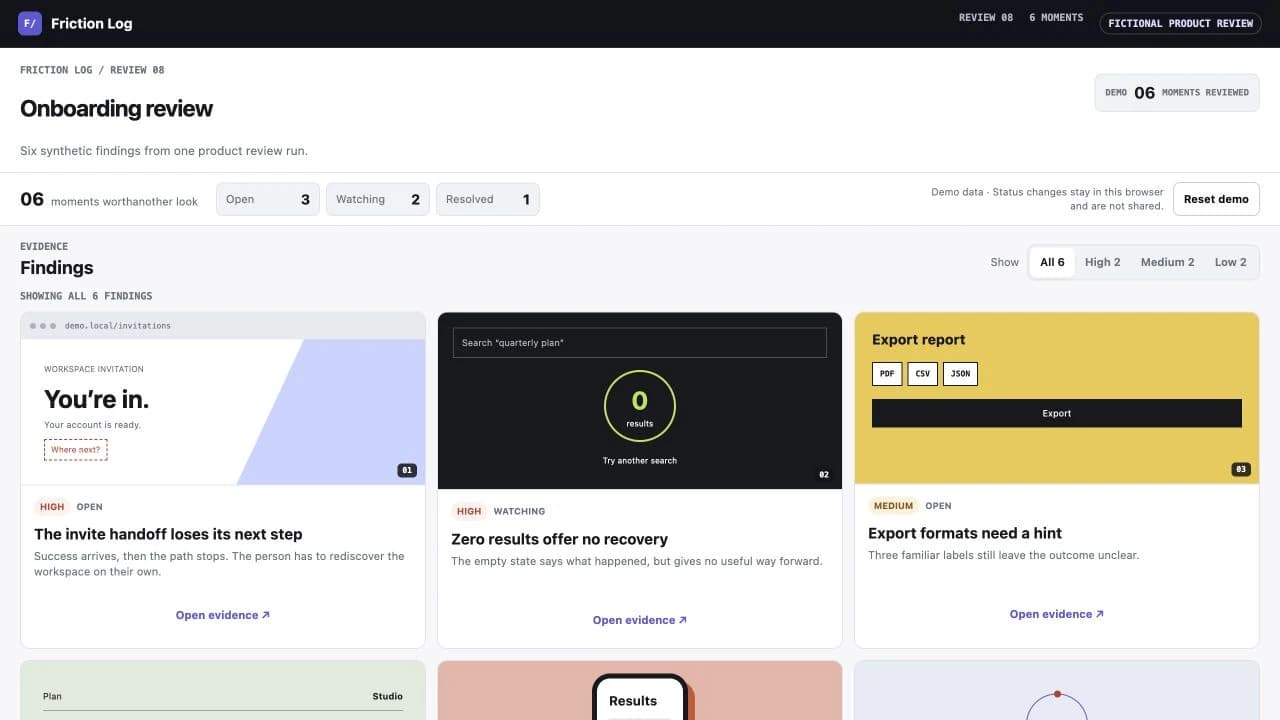The image size is (1280, 720).
Task: Click the 01 badge on invitation thumbnail
Action: [x=407, y=470]
